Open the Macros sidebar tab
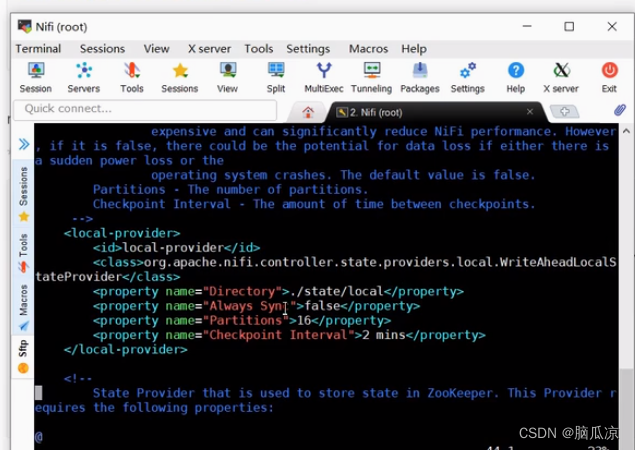635x450 pixels. (x=23, y=307)
